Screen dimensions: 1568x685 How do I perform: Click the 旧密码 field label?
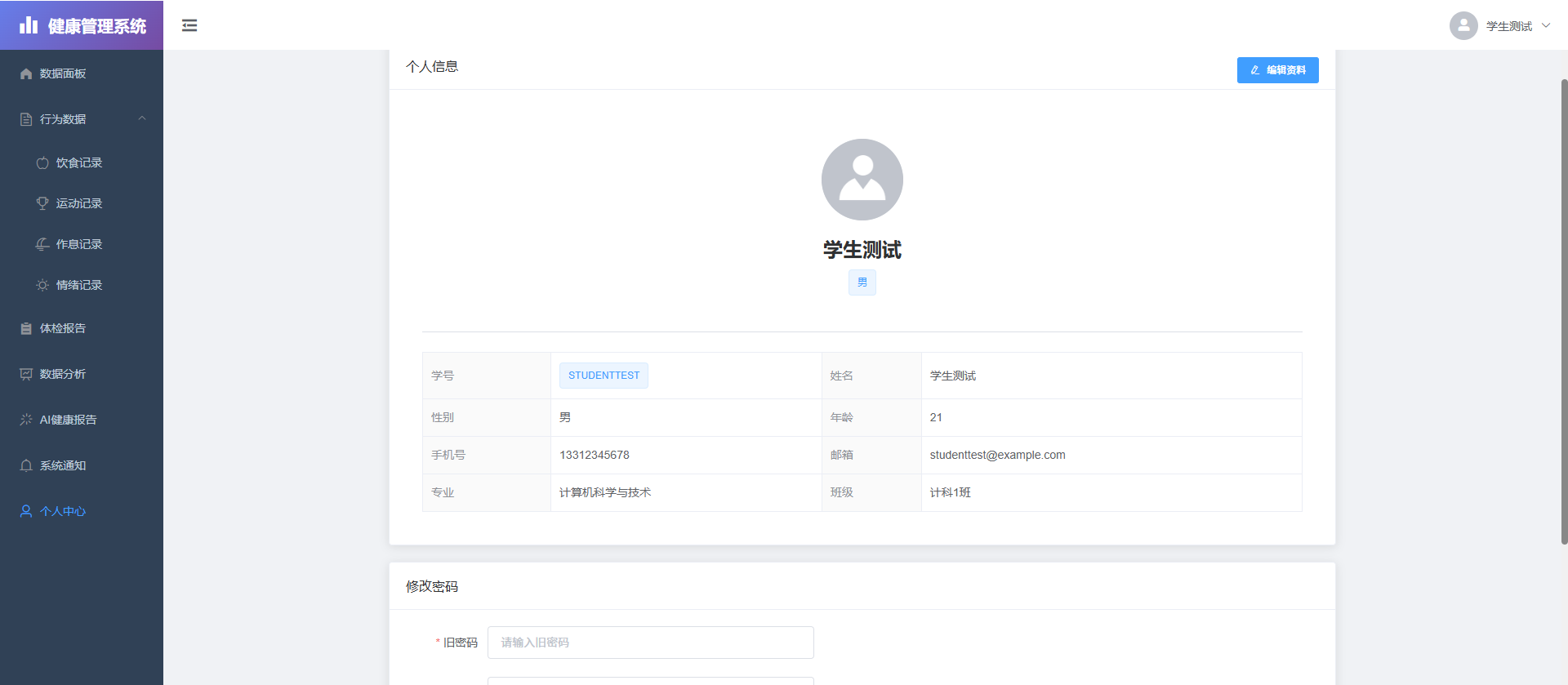coord(460,643)
